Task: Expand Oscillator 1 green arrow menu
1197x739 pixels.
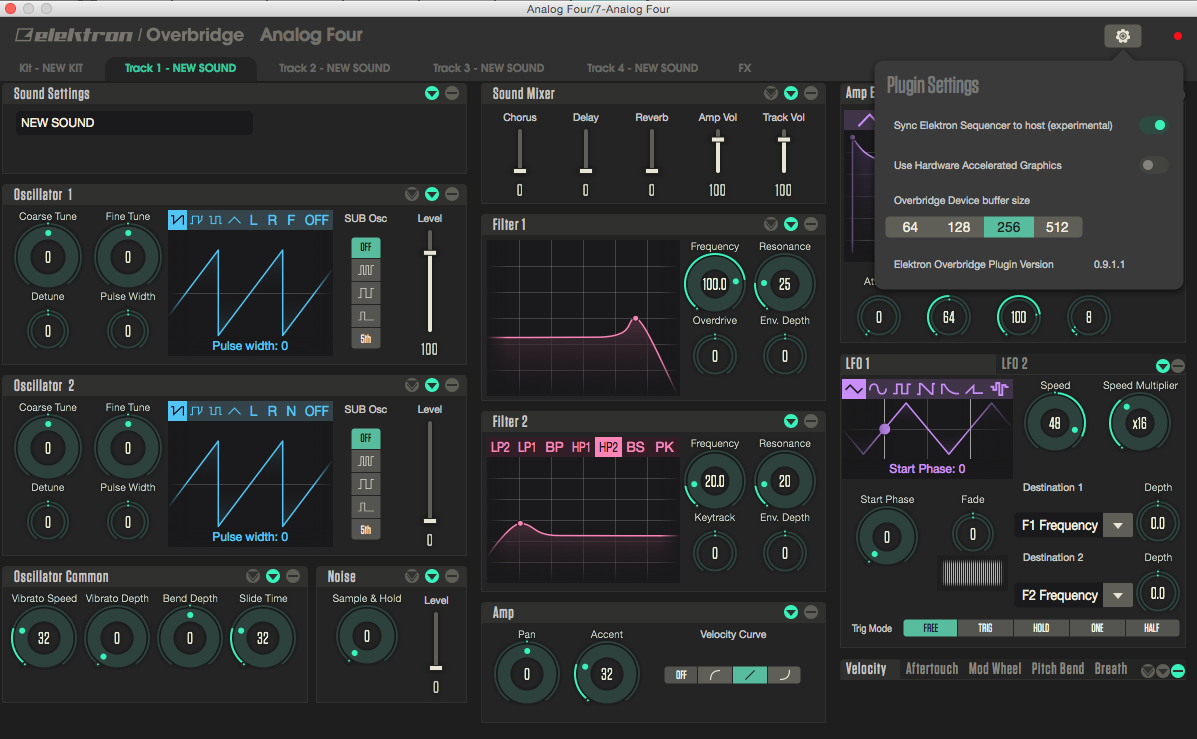Action: pyautogui.click(x=432, y=194)
